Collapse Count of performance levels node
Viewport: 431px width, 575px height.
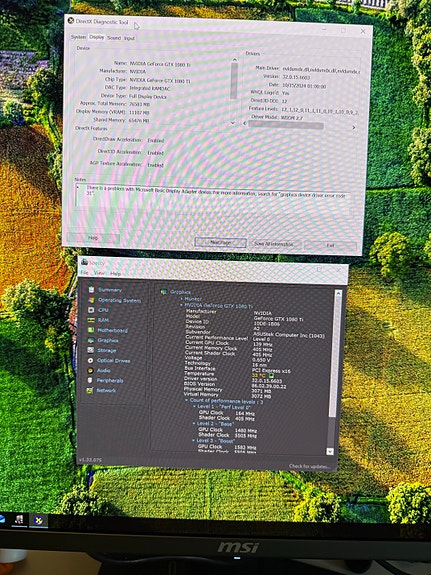[187, 401]
